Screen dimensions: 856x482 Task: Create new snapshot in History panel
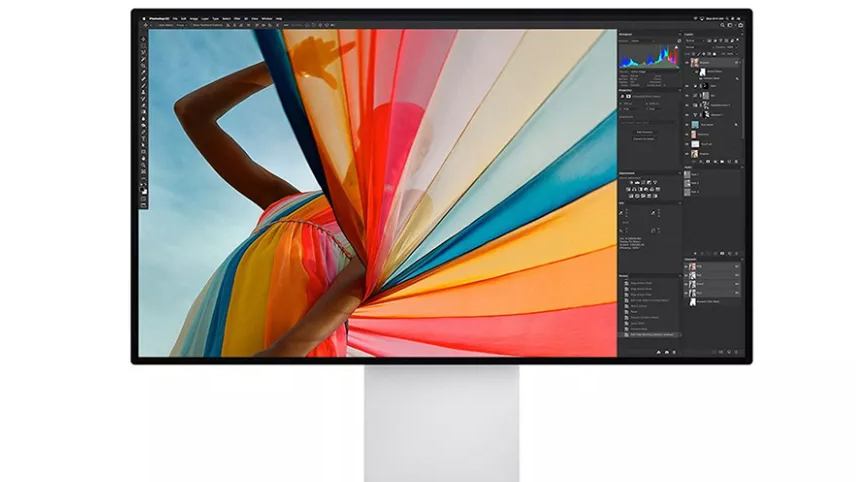coord(667,353)
